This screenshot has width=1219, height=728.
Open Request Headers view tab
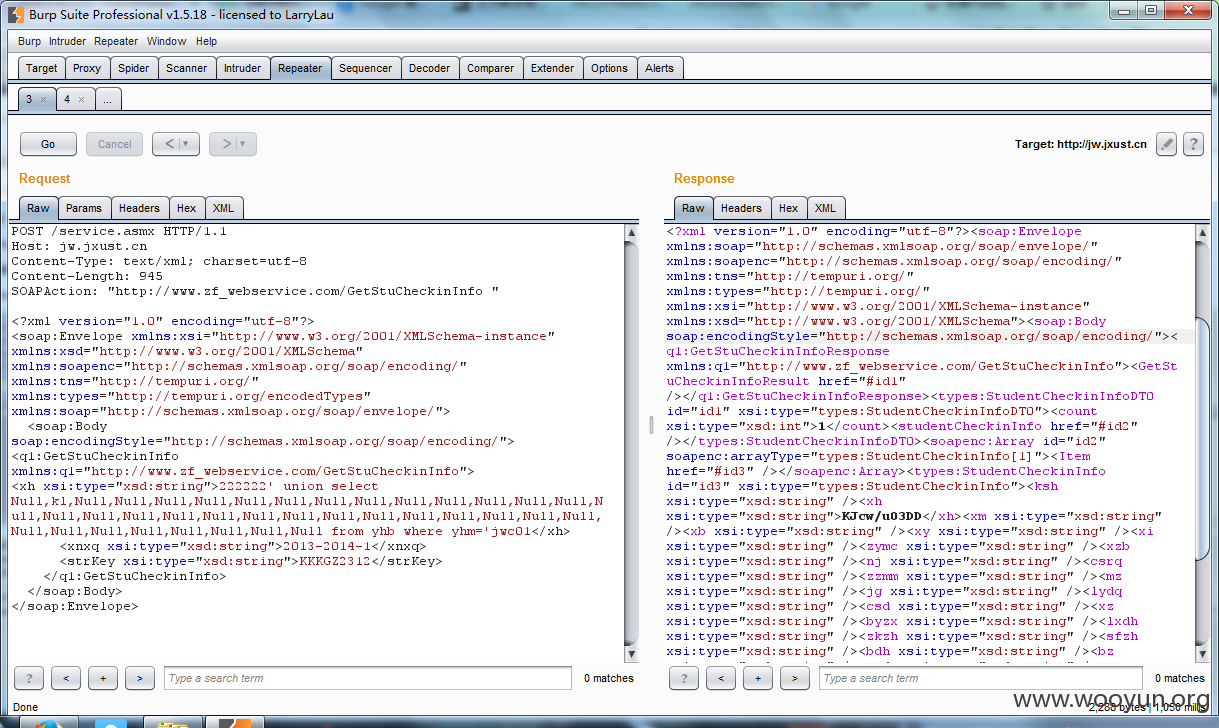pyautogui.click(x=139, y=208)
